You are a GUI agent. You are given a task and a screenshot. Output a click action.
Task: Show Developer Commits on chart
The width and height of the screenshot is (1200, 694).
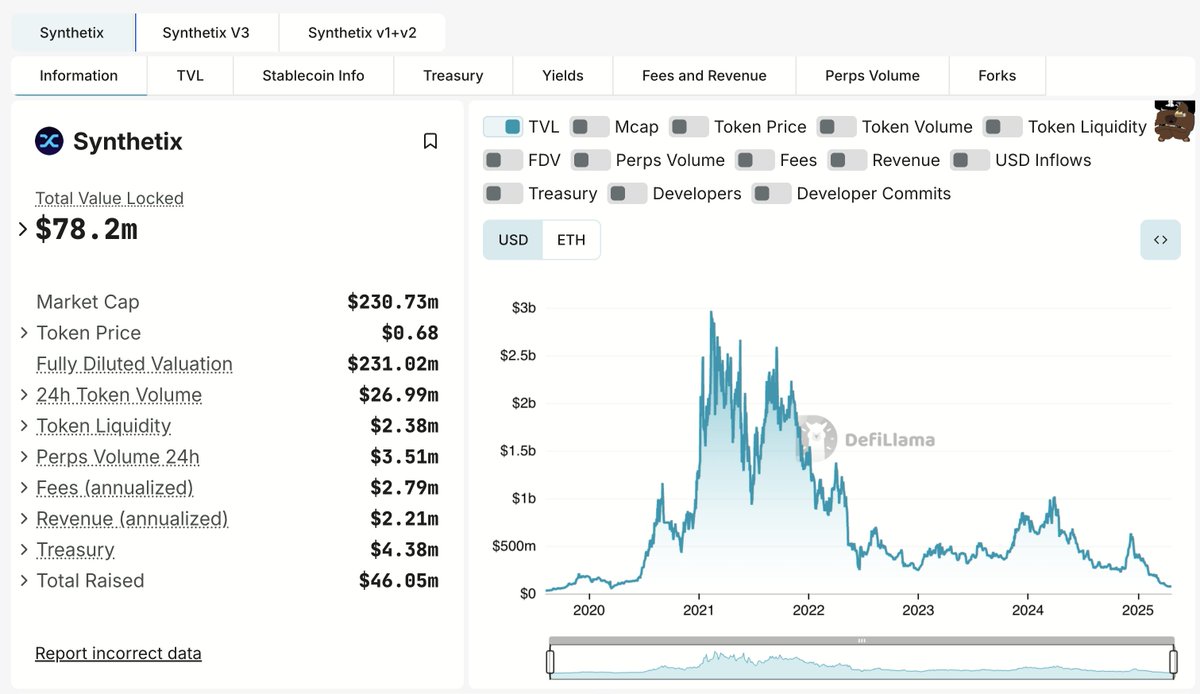[771, 194]
